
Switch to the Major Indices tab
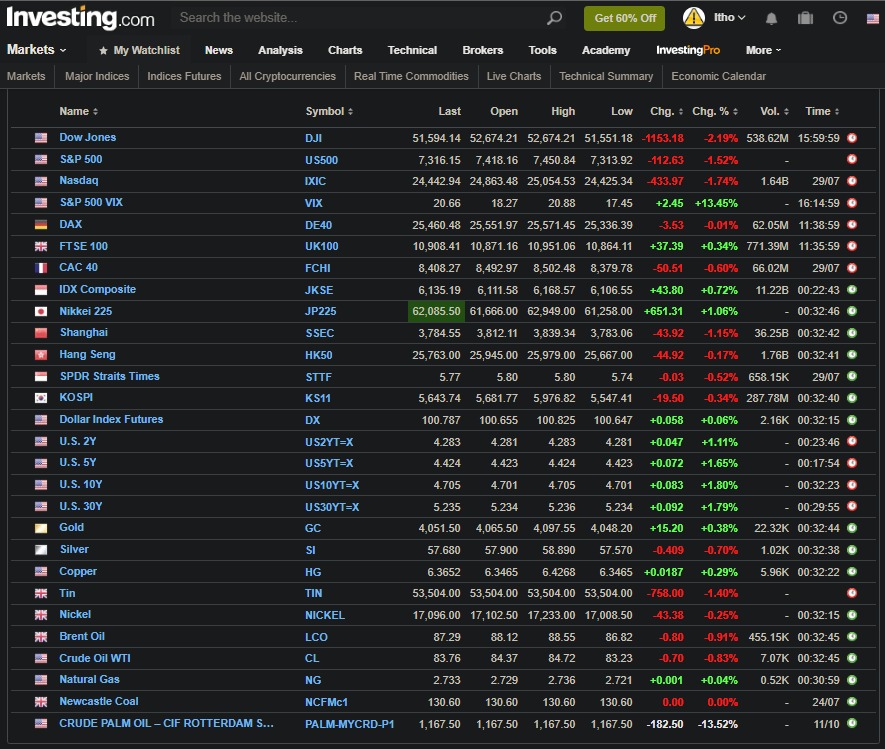click(x=97, y=76)
